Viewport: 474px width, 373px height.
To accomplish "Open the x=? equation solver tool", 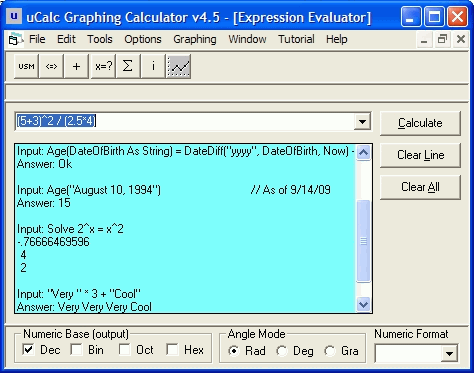I will (103, 66).
